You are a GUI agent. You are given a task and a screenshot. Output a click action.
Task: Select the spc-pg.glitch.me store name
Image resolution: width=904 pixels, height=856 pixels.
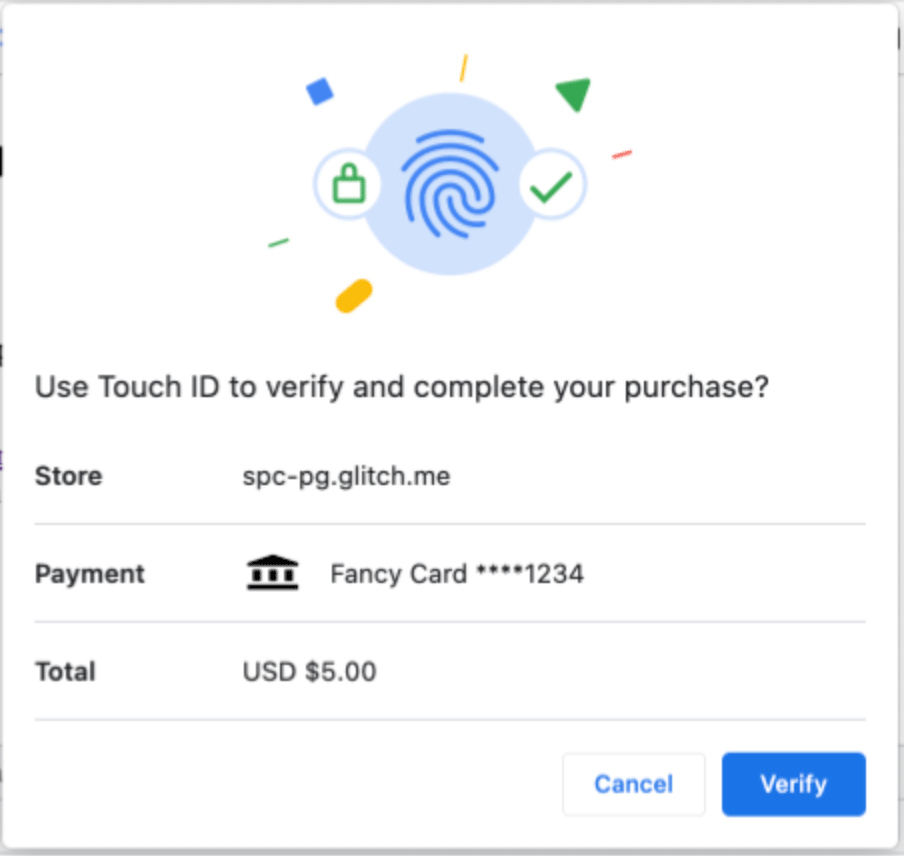[x=346, y=477]
